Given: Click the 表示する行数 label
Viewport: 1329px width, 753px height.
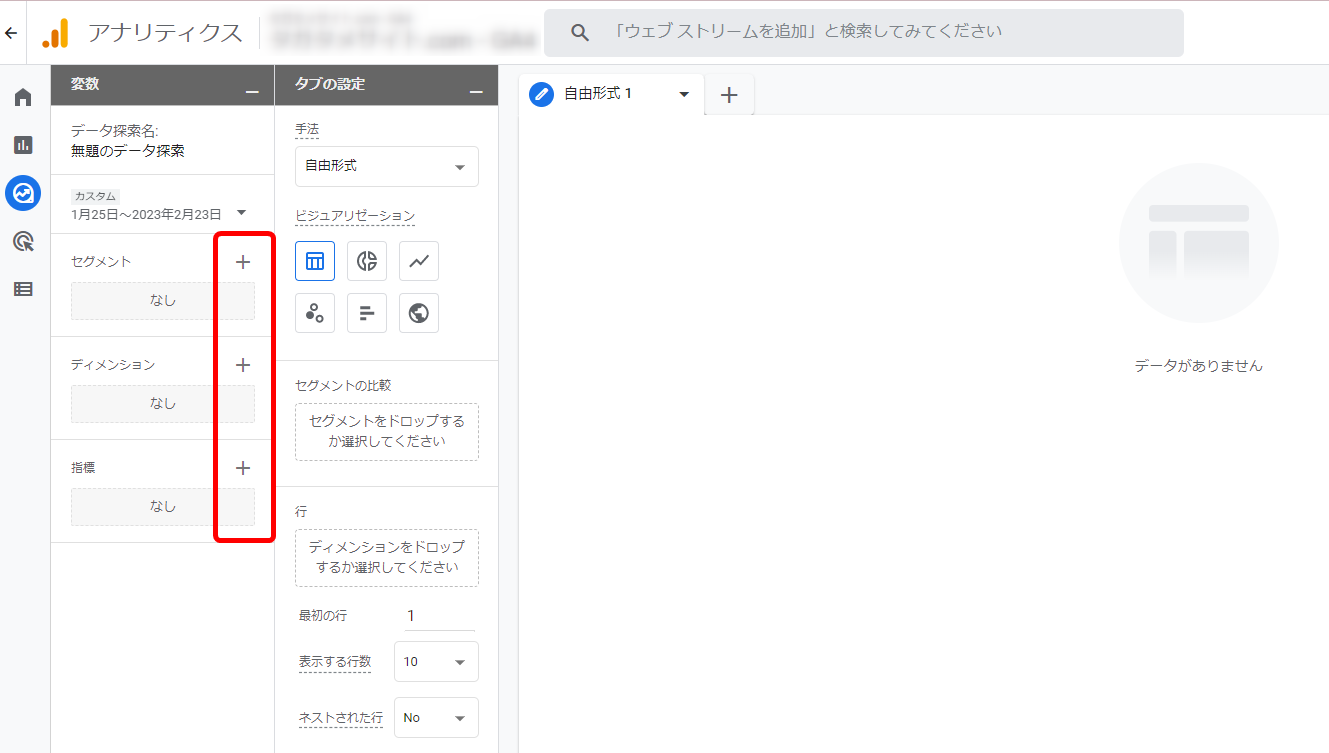Looking at the screenshot, I should click(x=335, y=662).
